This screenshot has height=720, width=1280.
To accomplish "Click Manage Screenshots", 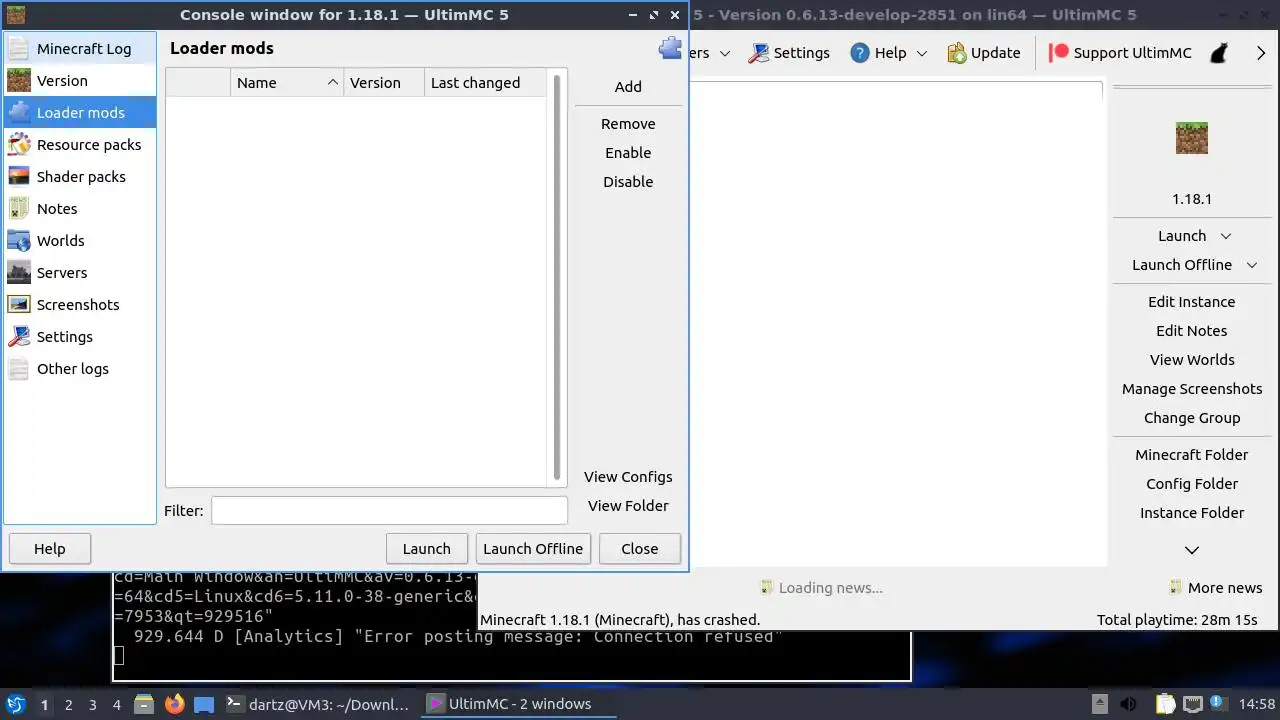I will (1192, 389).
